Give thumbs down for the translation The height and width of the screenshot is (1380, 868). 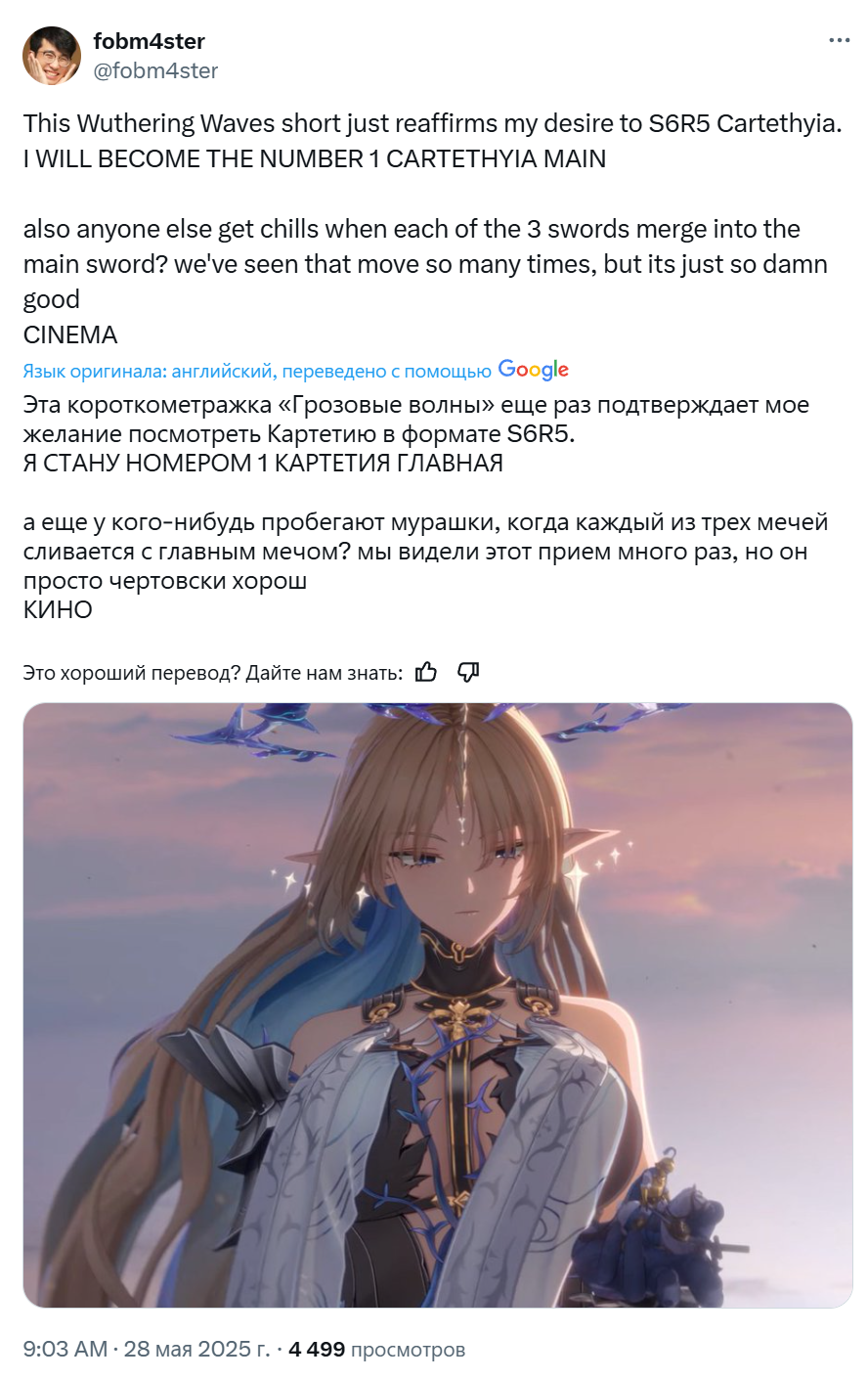(x=468, y=672)
